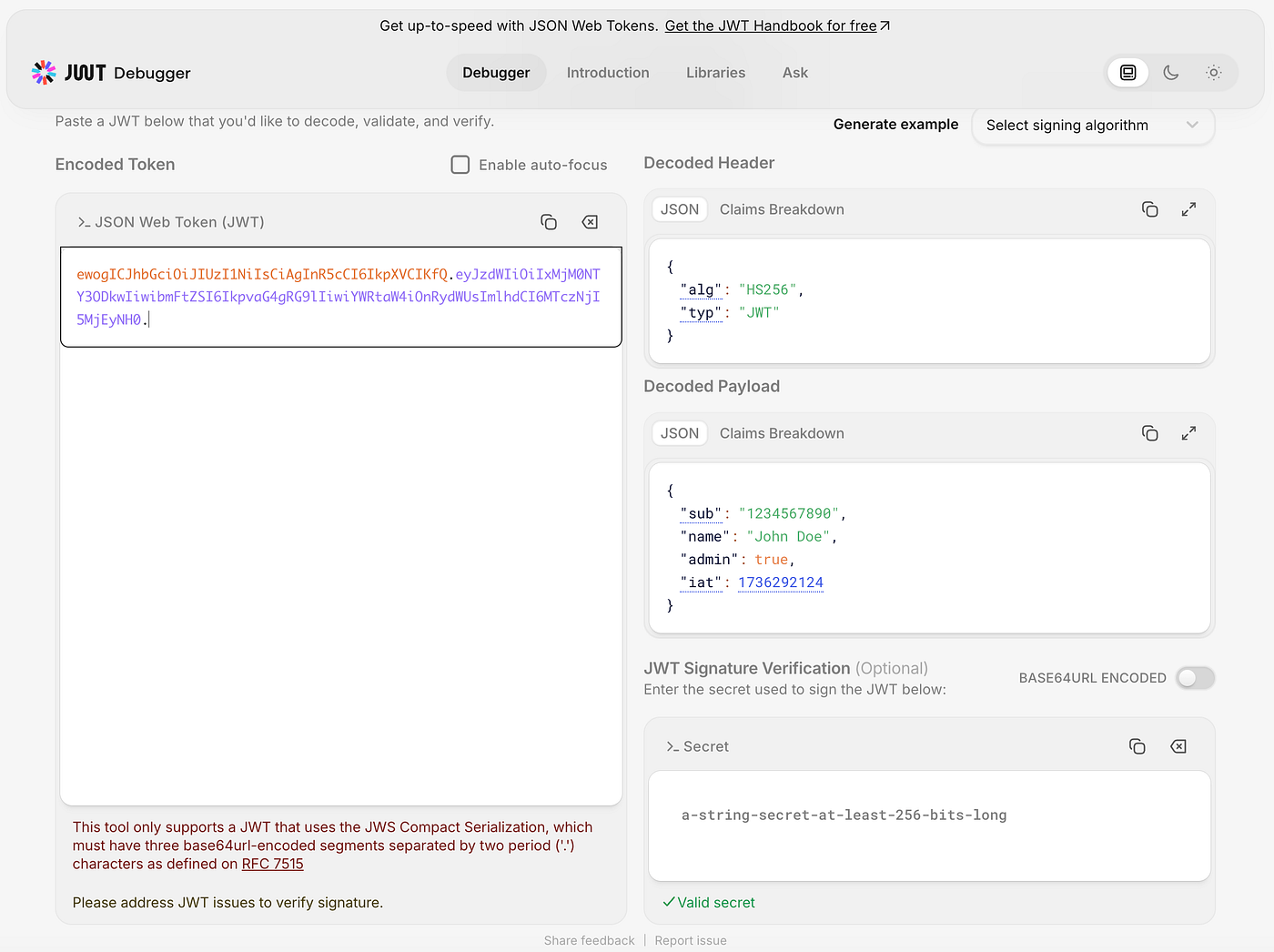Click the Valid secret status text

point(709,903)
